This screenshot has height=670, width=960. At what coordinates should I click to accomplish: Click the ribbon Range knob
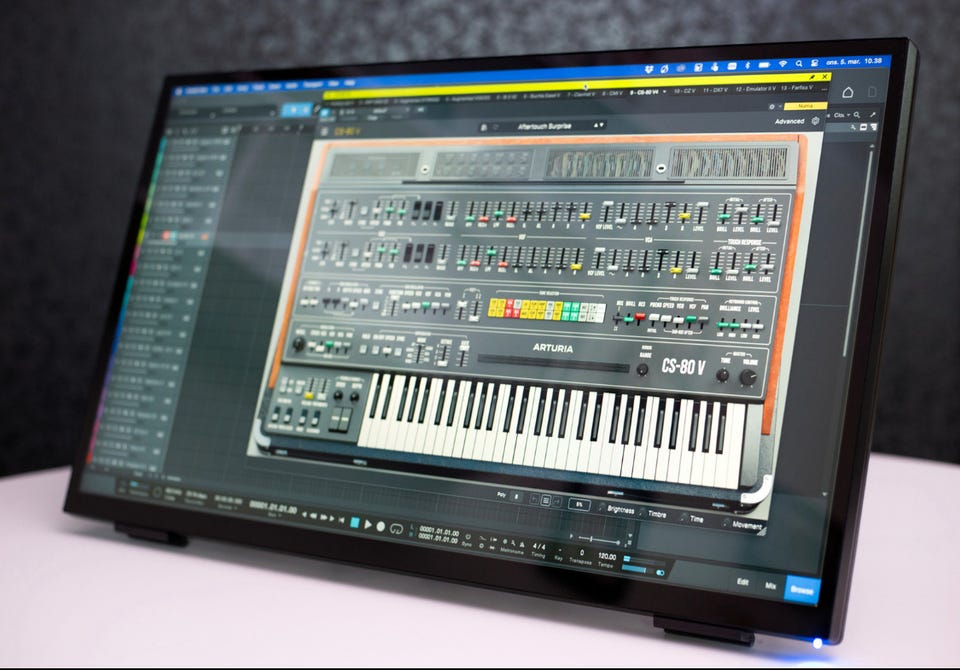coord(642,369)
